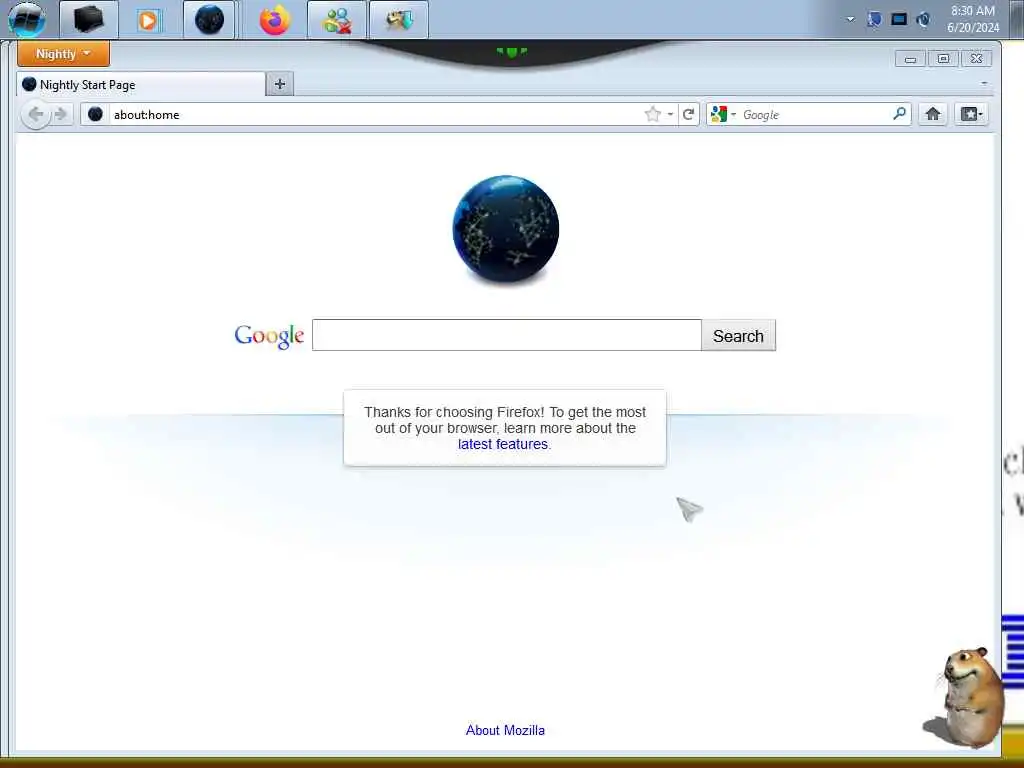Open the list all tabs arrow
This screenshot has width=1024, height=768.
[984, 84]
